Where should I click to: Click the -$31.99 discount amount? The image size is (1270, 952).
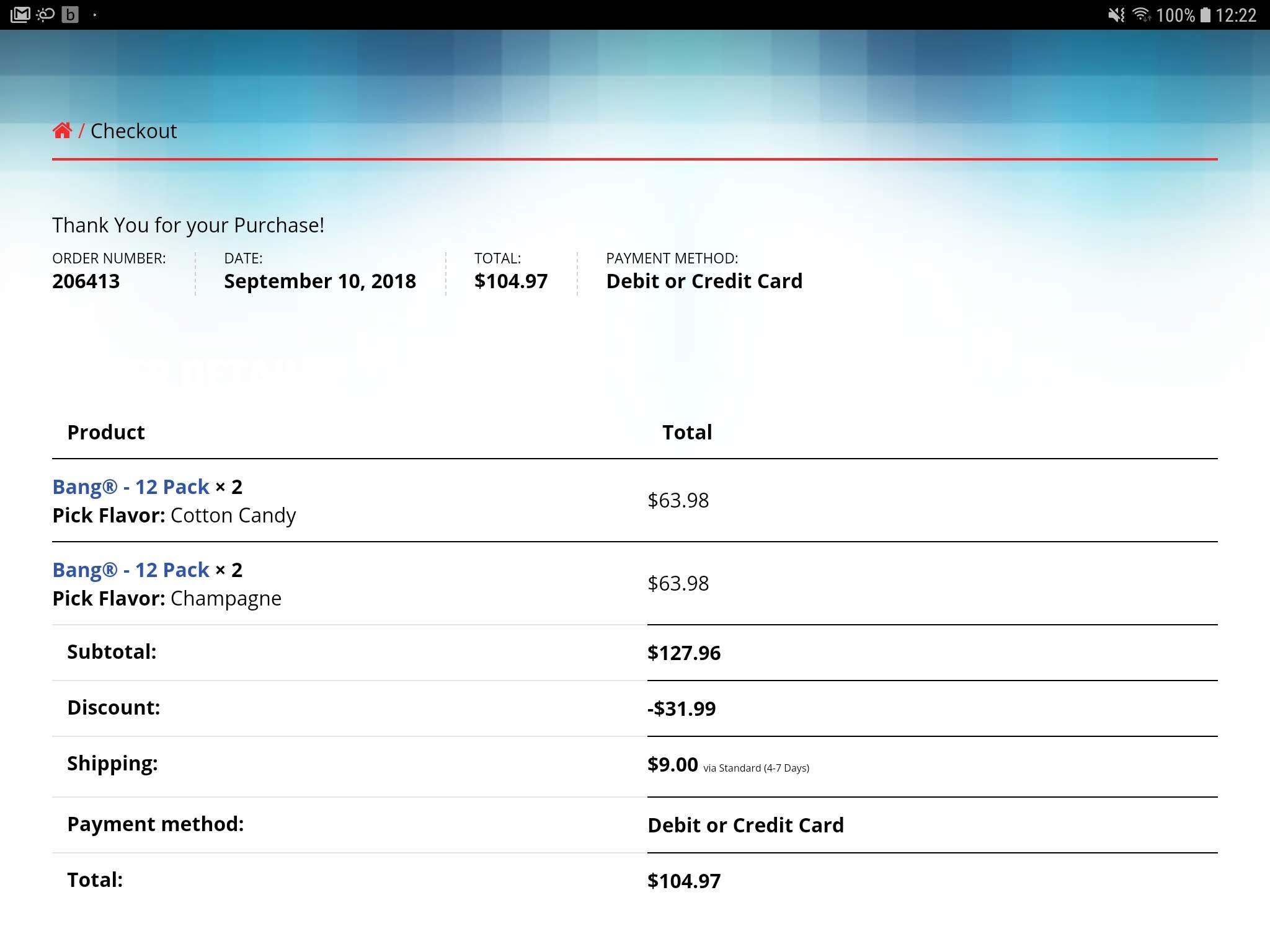pos(682,708)
